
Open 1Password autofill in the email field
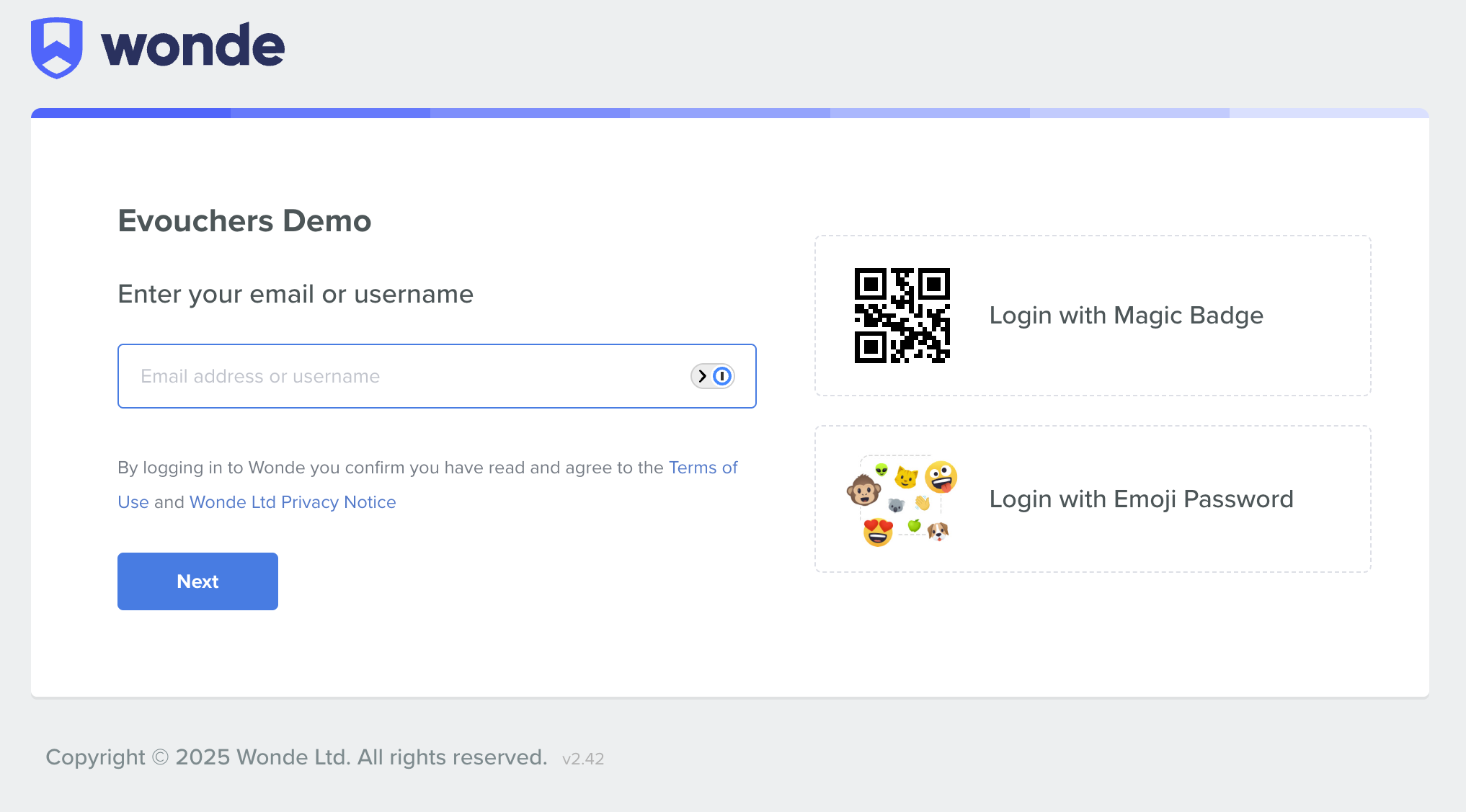coord(723,375)
